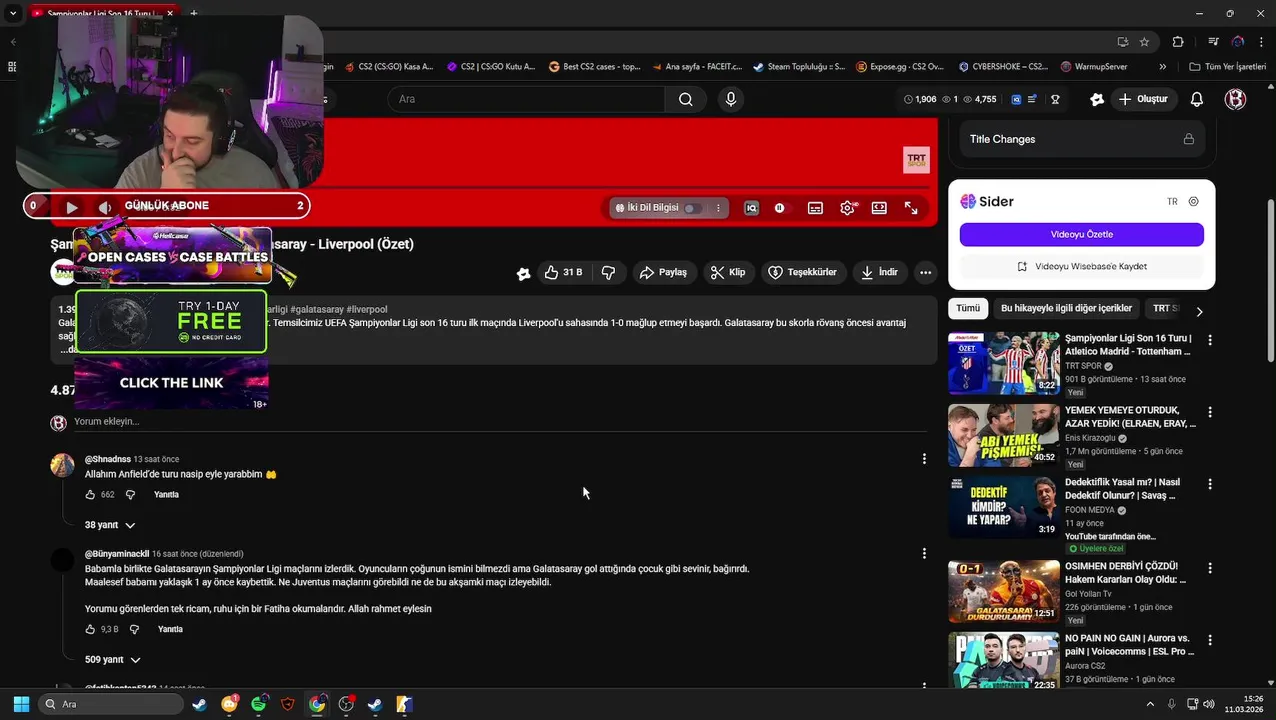Click the IQ icon in player controls
Viewport: 1276px width, 720px height.
[752, 208]
